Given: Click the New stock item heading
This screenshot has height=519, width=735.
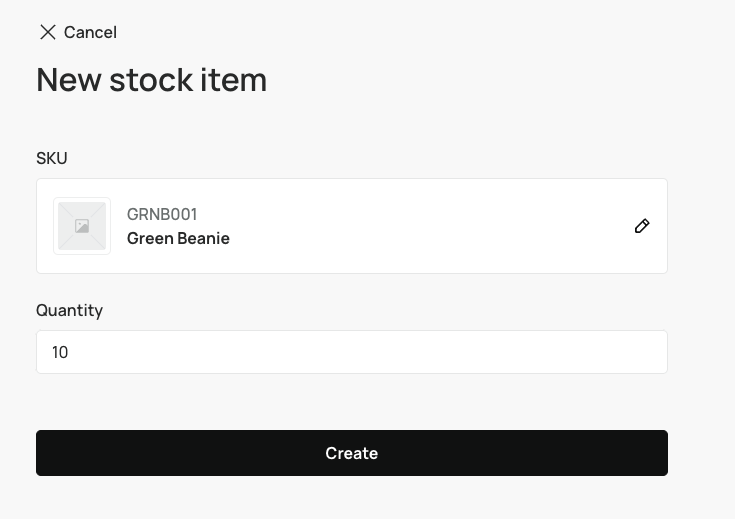Looking at the screenshot, I should [x=151, y=79].
